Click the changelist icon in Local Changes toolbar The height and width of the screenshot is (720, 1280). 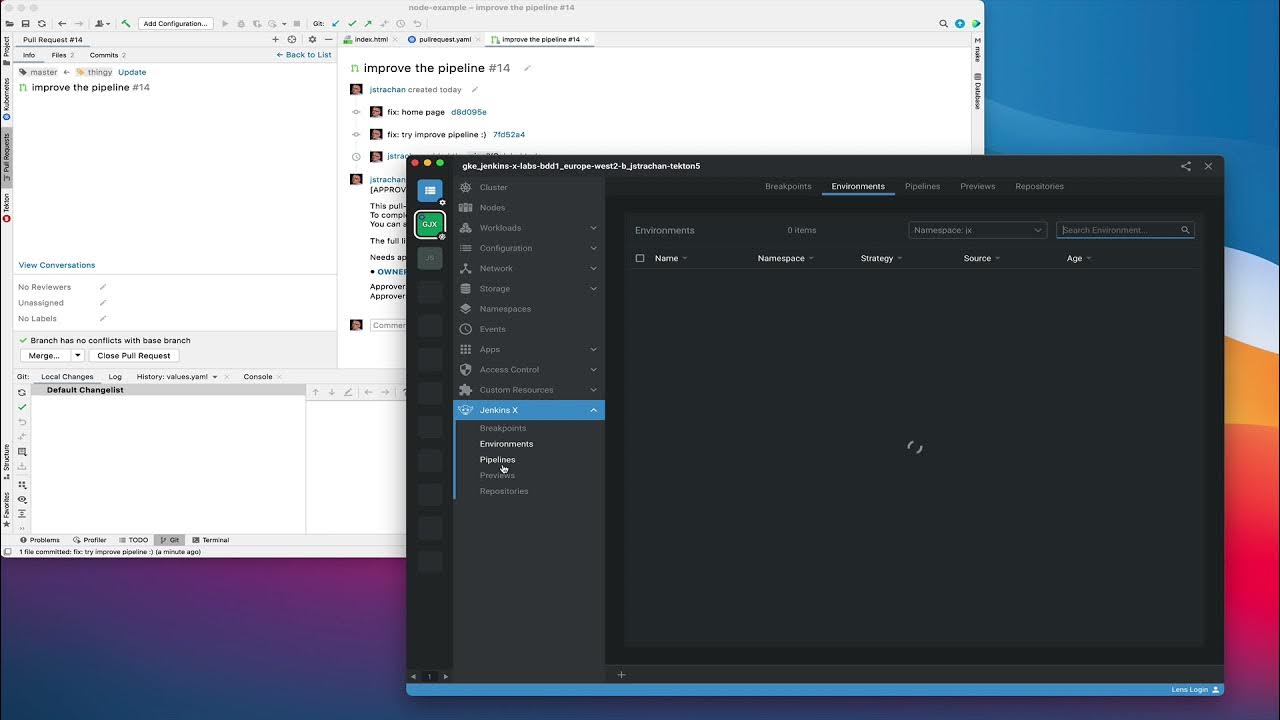pos(22,452)
